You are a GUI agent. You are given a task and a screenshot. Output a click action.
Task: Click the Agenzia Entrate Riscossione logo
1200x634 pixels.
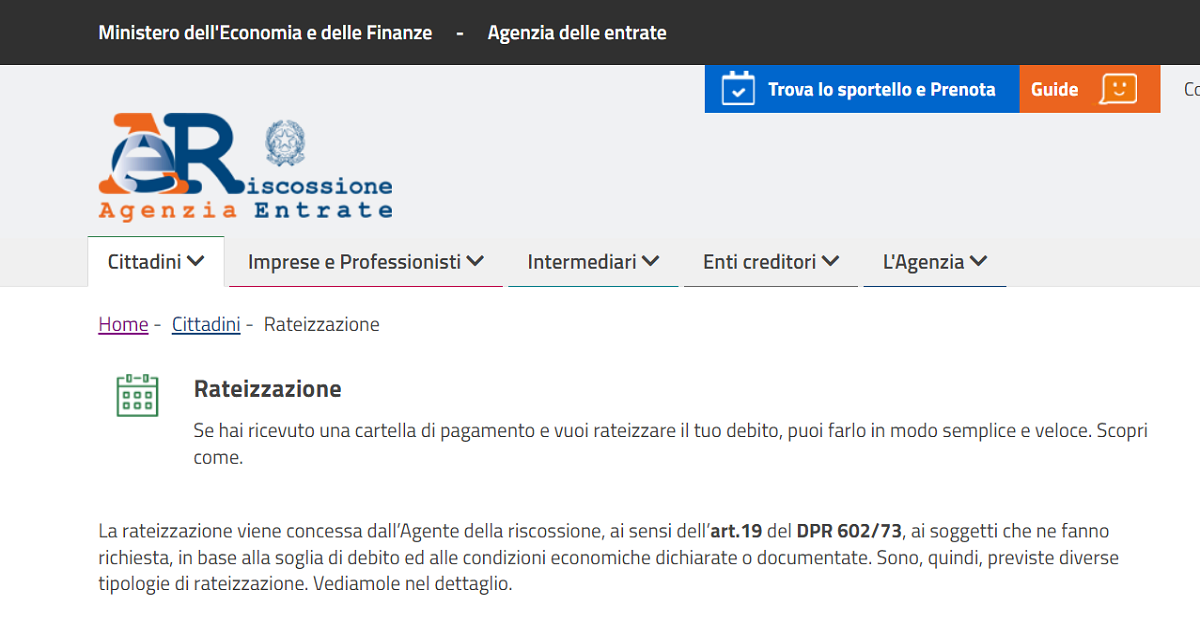pyautogui.click(x=245, y=166)
